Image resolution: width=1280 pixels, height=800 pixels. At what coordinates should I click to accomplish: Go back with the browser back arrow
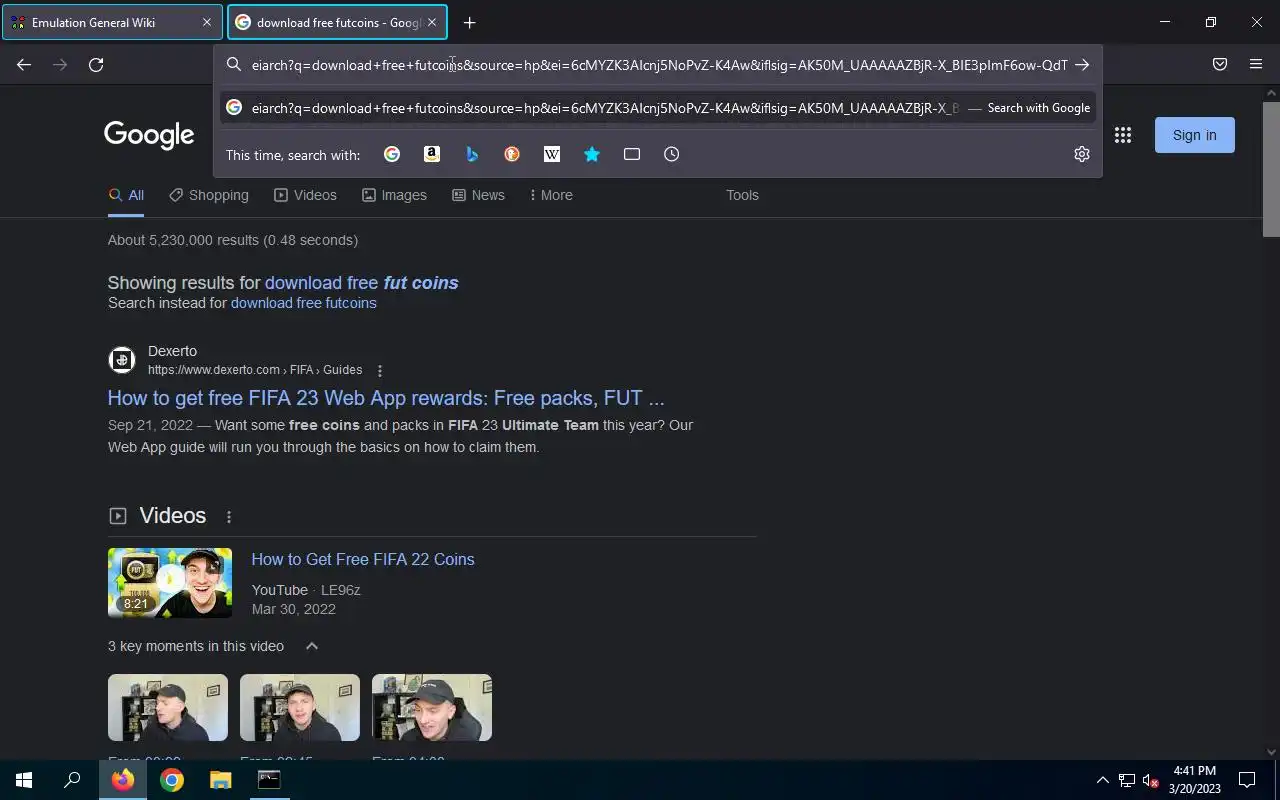(x=24, y=65)
